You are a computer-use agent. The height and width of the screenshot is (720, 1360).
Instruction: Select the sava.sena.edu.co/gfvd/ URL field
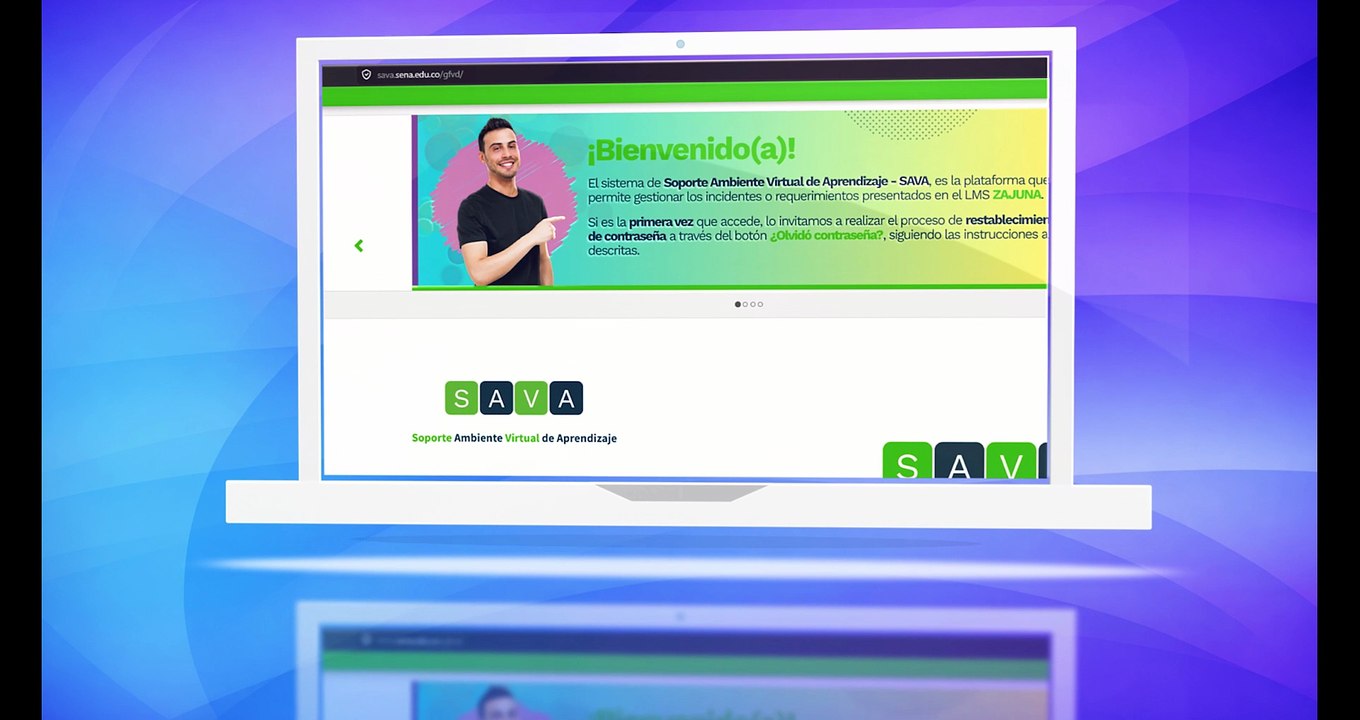click(x=420, y=75)
